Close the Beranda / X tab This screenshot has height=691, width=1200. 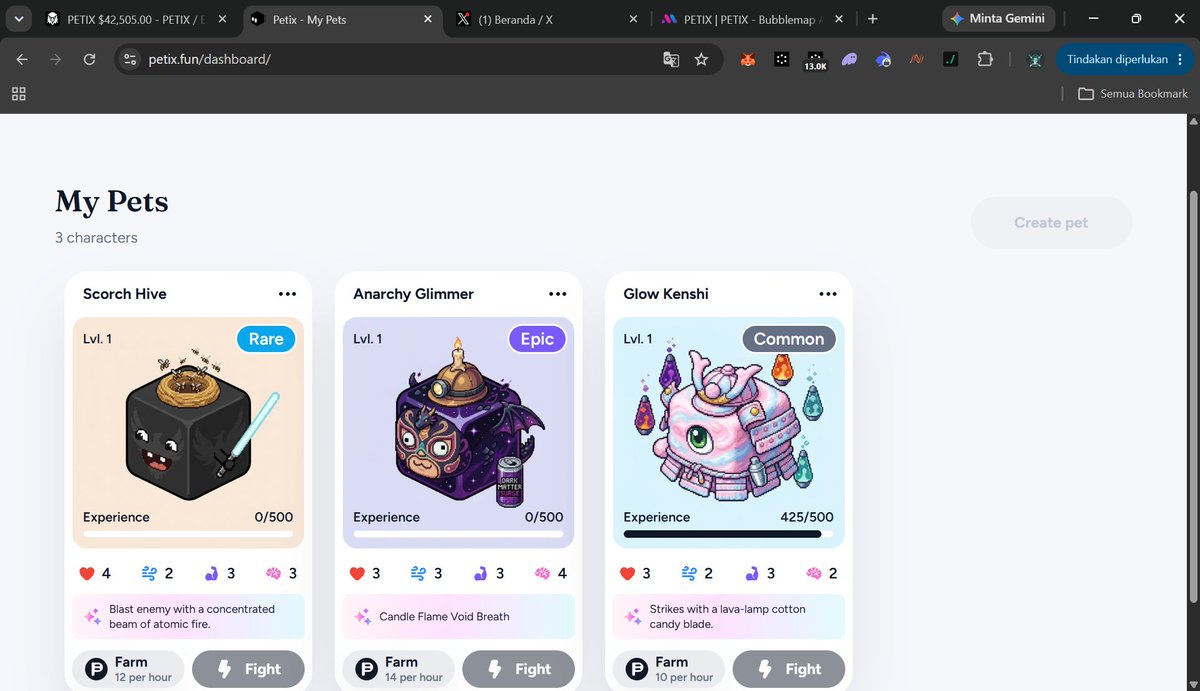pyautogui.click(x=633, y=19)
